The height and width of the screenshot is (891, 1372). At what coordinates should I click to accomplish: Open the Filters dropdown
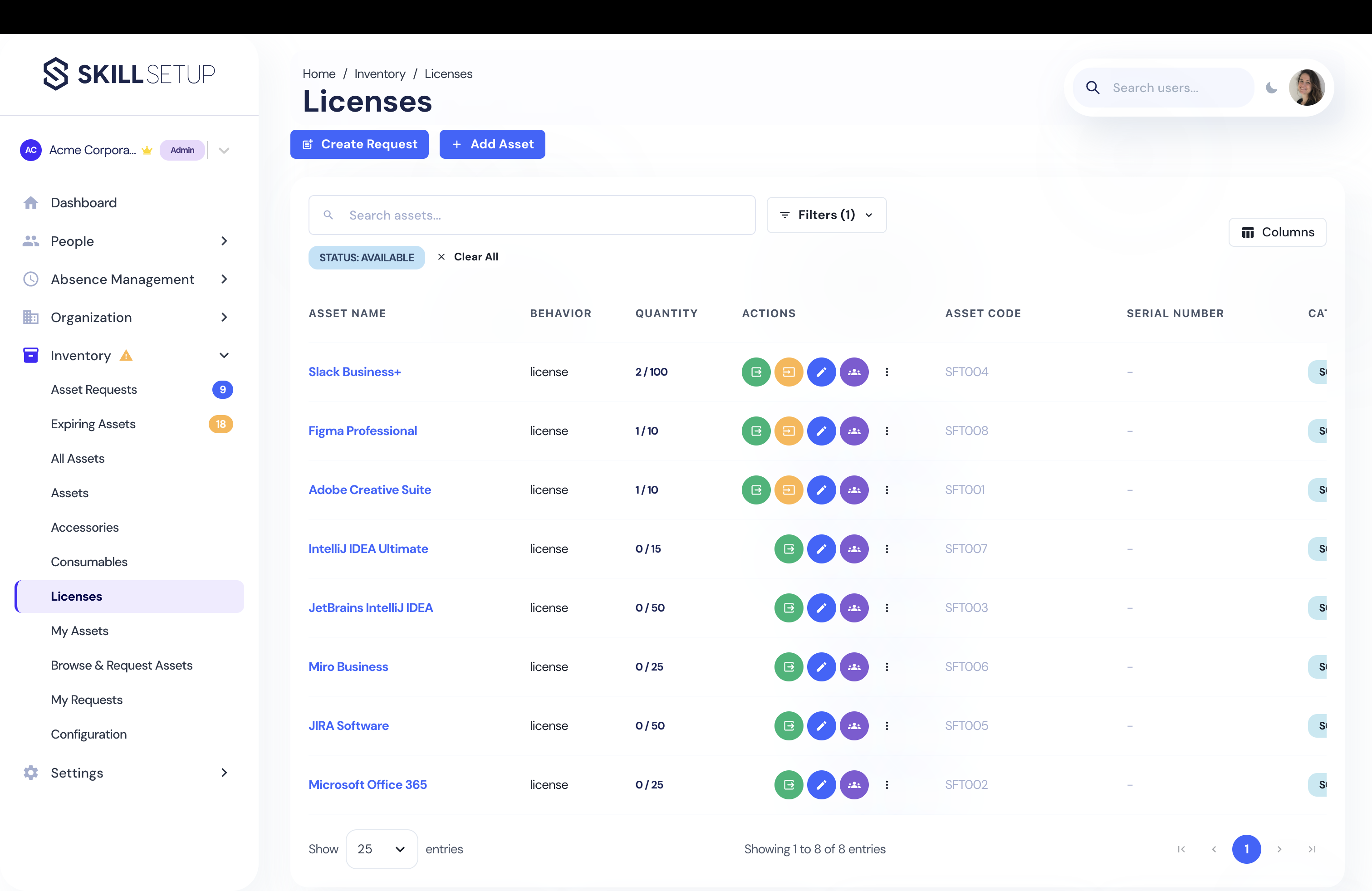[x=827, y=215]
